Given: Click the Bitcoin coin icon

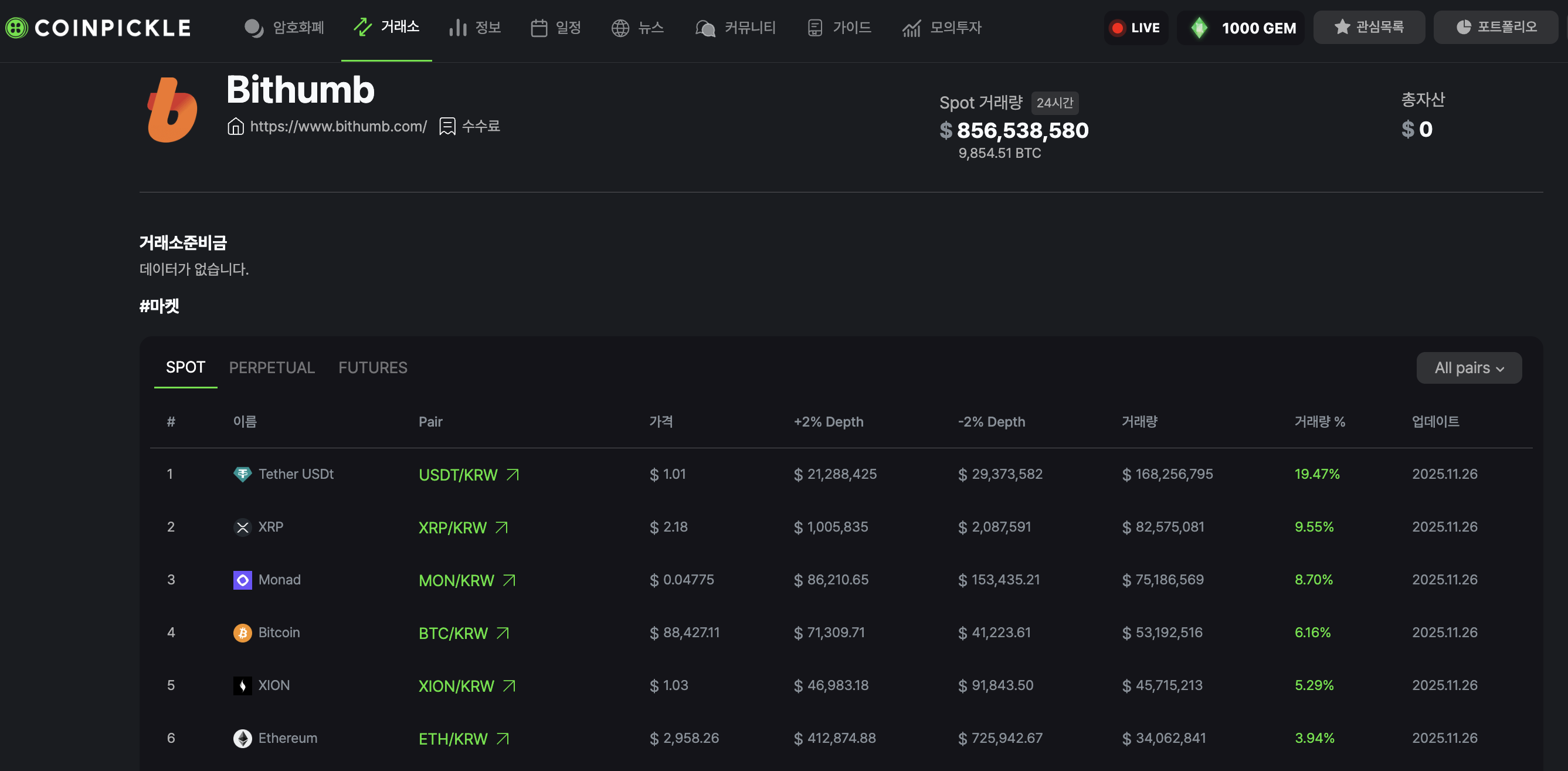Looking at the screenshot, I should point(242,633).
